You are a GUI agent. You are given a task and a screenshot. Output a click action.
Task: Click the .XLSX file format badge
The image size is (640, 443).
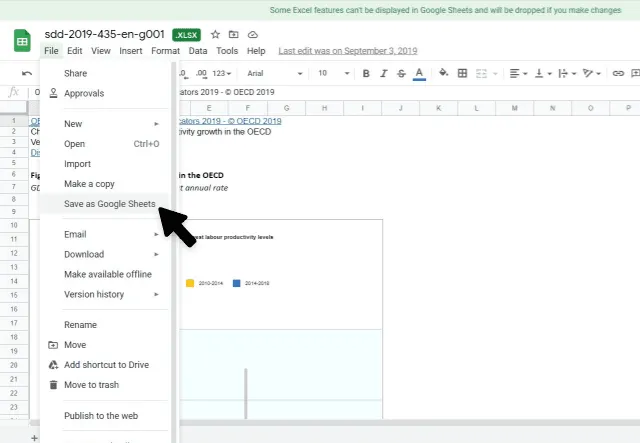pos(187,35)
